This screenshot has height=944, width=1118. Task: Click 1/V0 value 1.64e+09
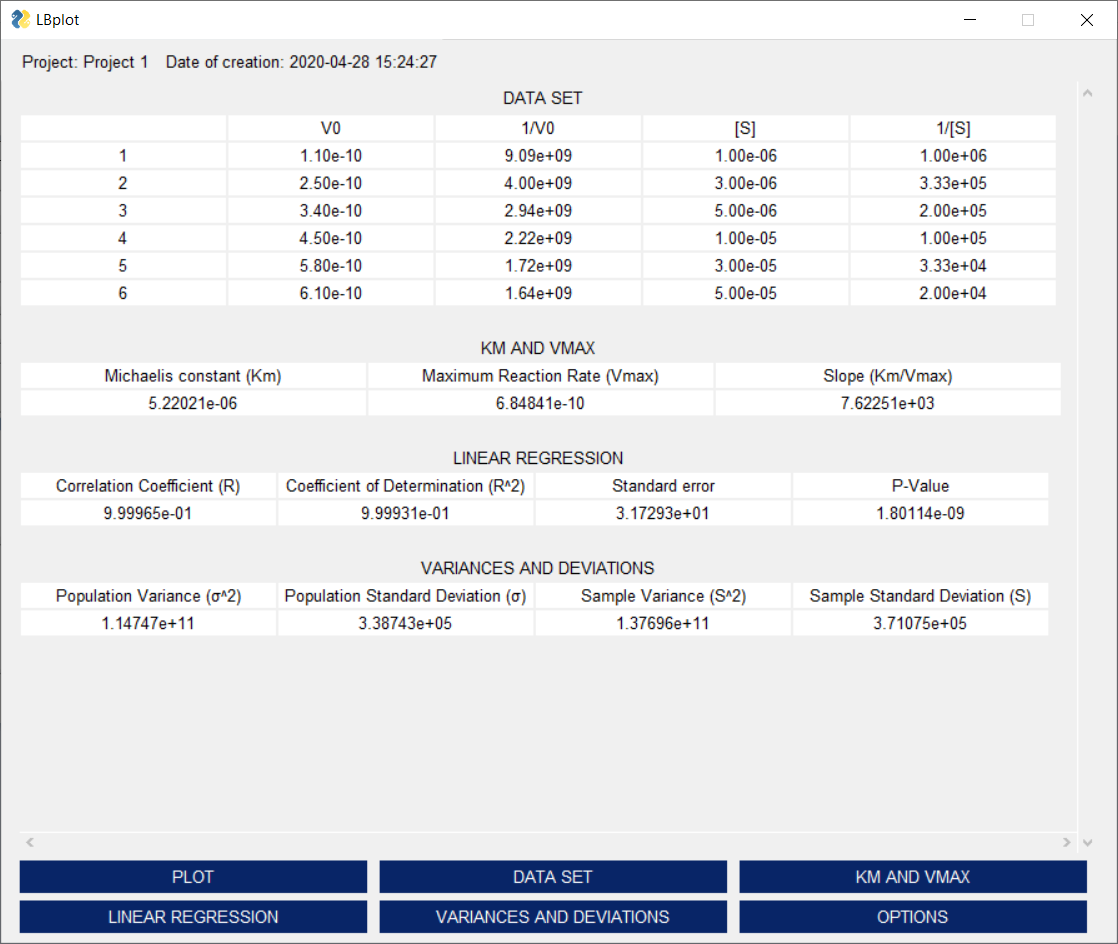[x=538, y=293]
